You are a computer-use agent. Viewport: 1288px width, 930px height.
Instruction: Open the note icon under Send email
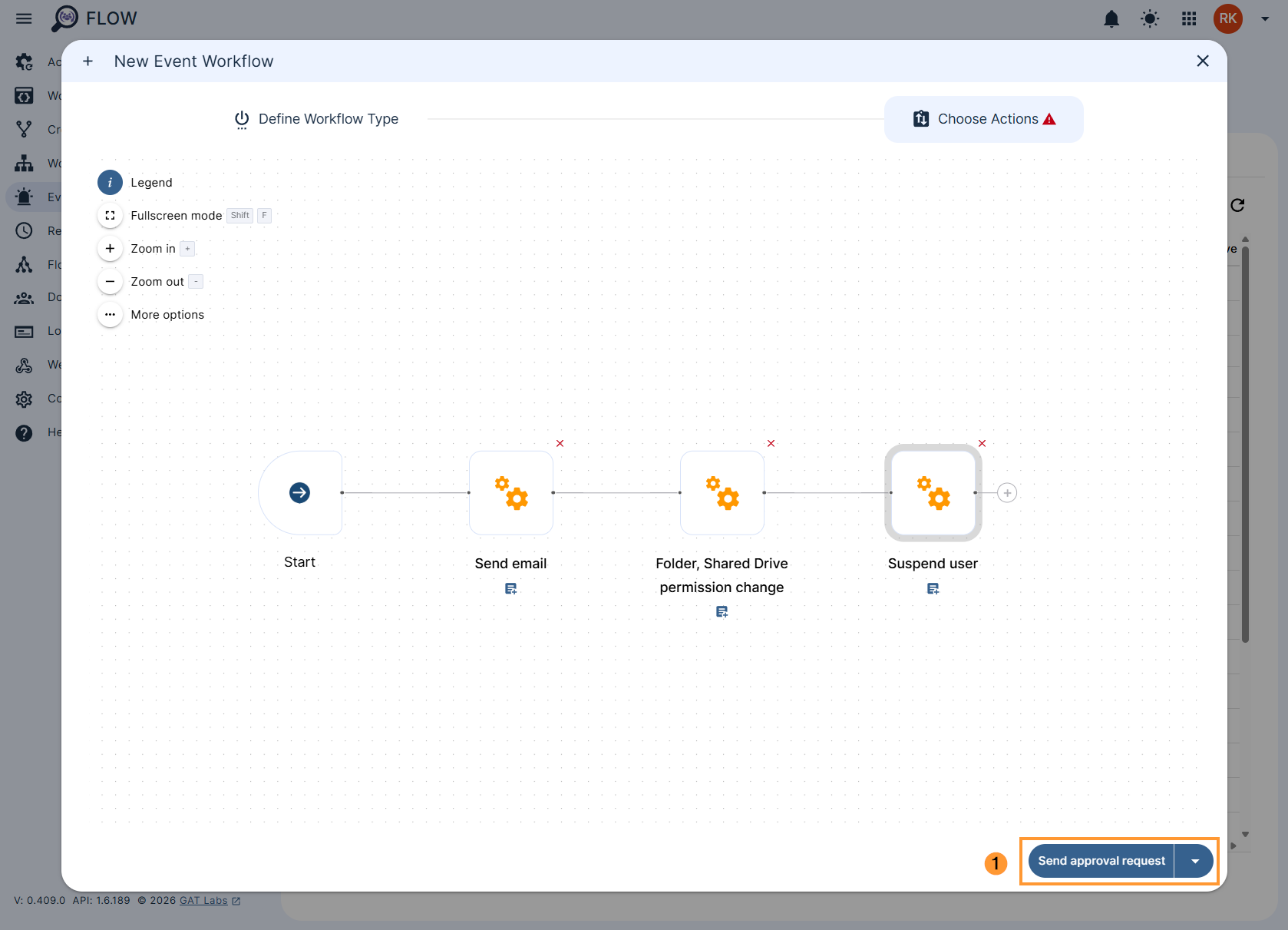[511, 589]
